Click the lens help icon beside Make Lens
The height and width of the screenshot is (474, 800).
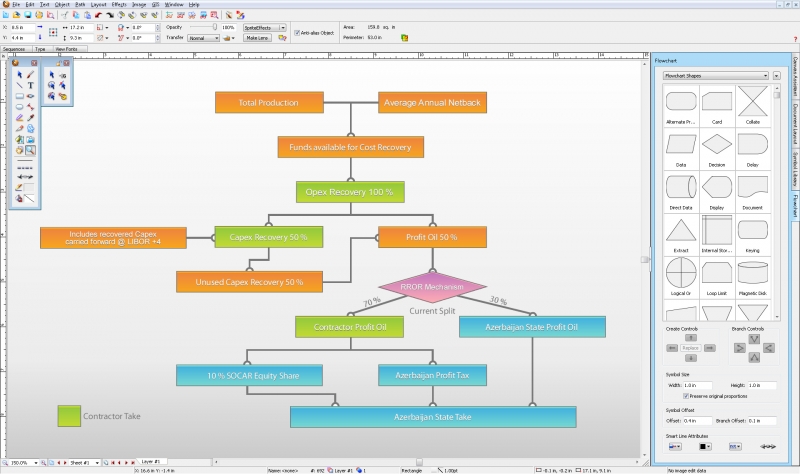[282, 38]
